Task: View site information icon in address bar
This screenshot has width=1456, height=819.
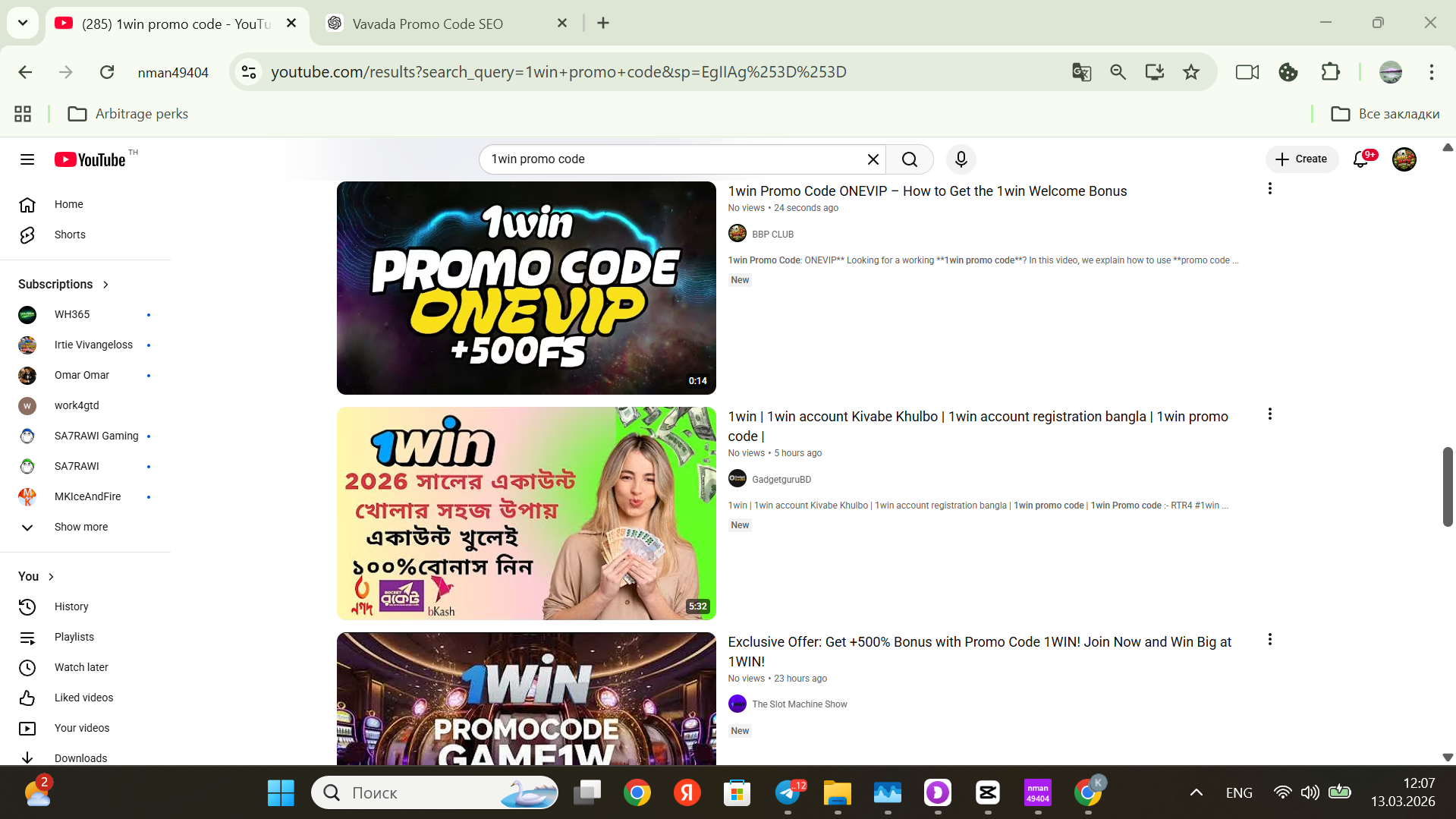Action: point(249,72)
